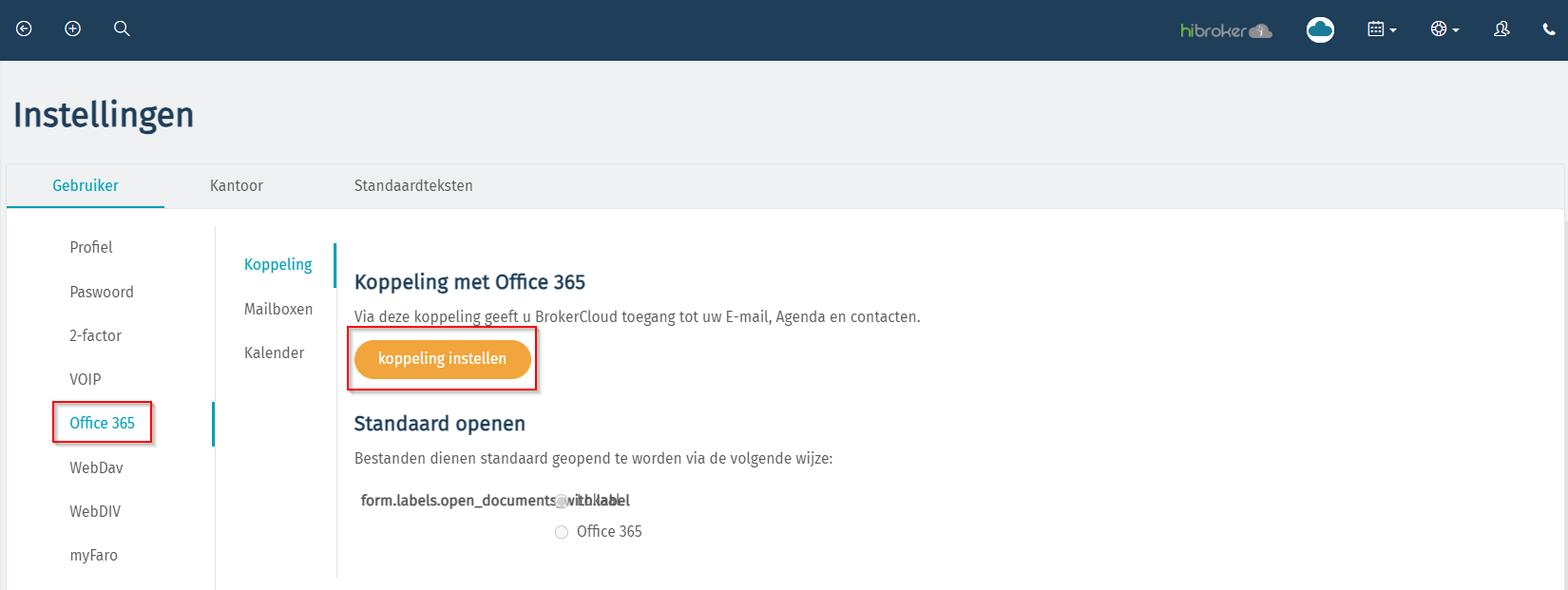Select the first open documents radio option
Viewport: 1568px width, 590px height.
click(x=562, y=501)
